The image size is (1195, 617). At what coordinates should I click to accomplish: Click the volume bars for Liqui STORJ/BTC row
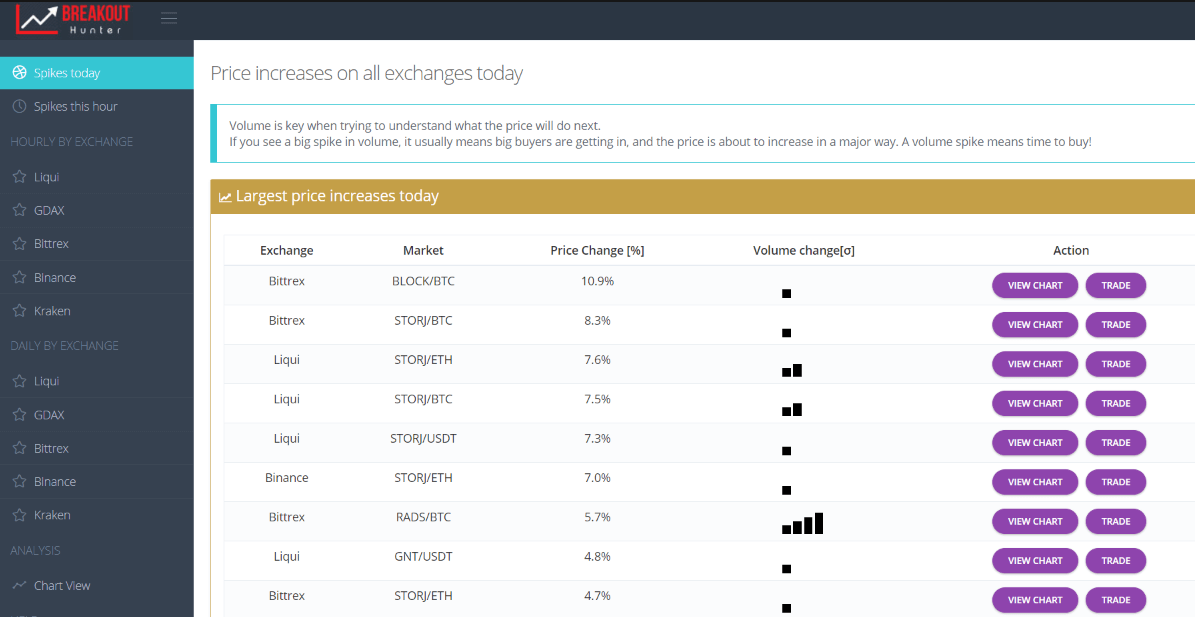792,410
